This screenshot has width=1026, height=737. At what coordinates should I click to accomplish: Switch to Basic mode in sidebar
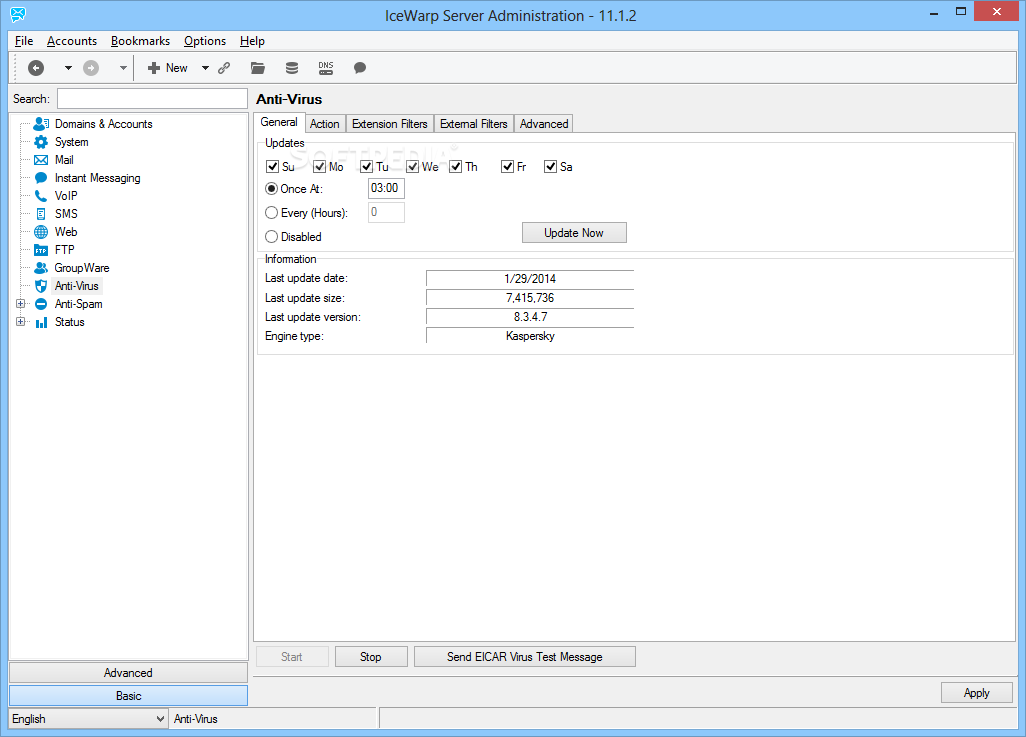(128, 696)
